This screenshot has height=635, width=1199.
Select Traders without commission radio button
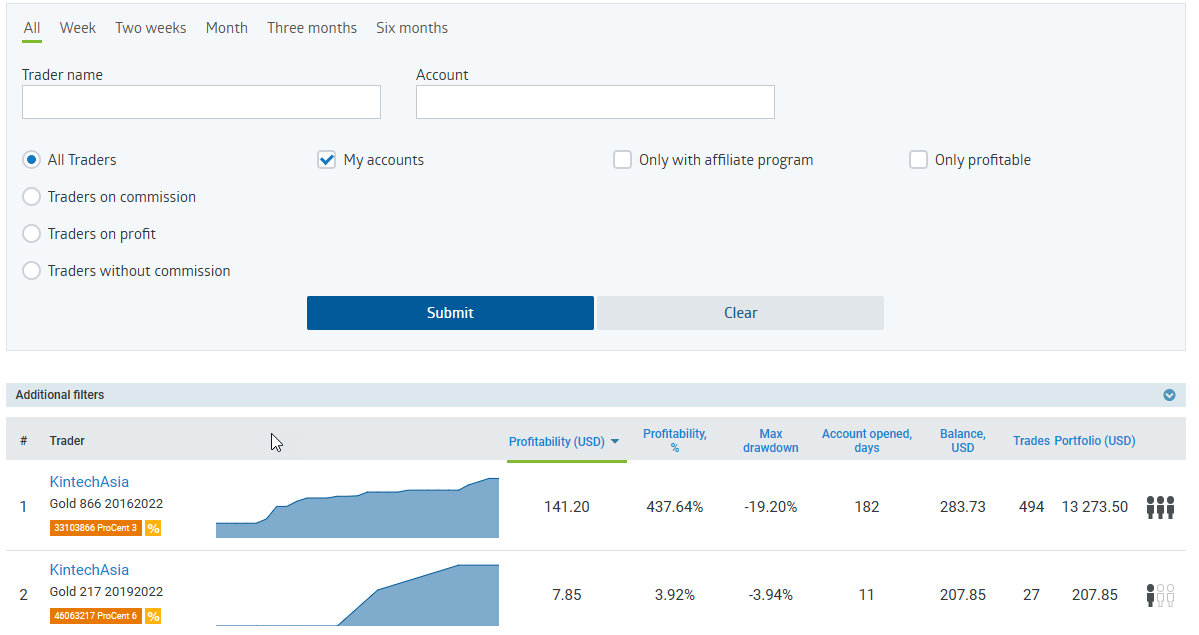pyautogui.click(x=32, y=271)
